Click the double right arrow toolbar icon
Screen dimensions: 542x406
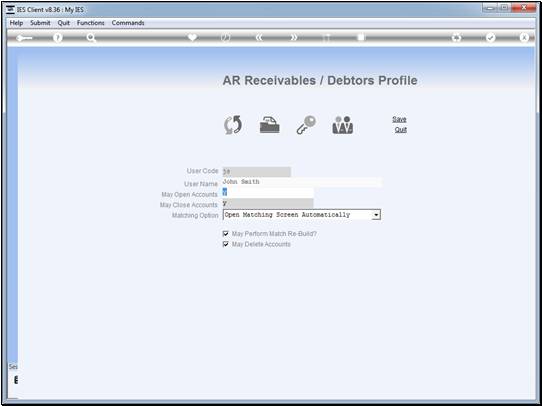(x=293, y=37)
